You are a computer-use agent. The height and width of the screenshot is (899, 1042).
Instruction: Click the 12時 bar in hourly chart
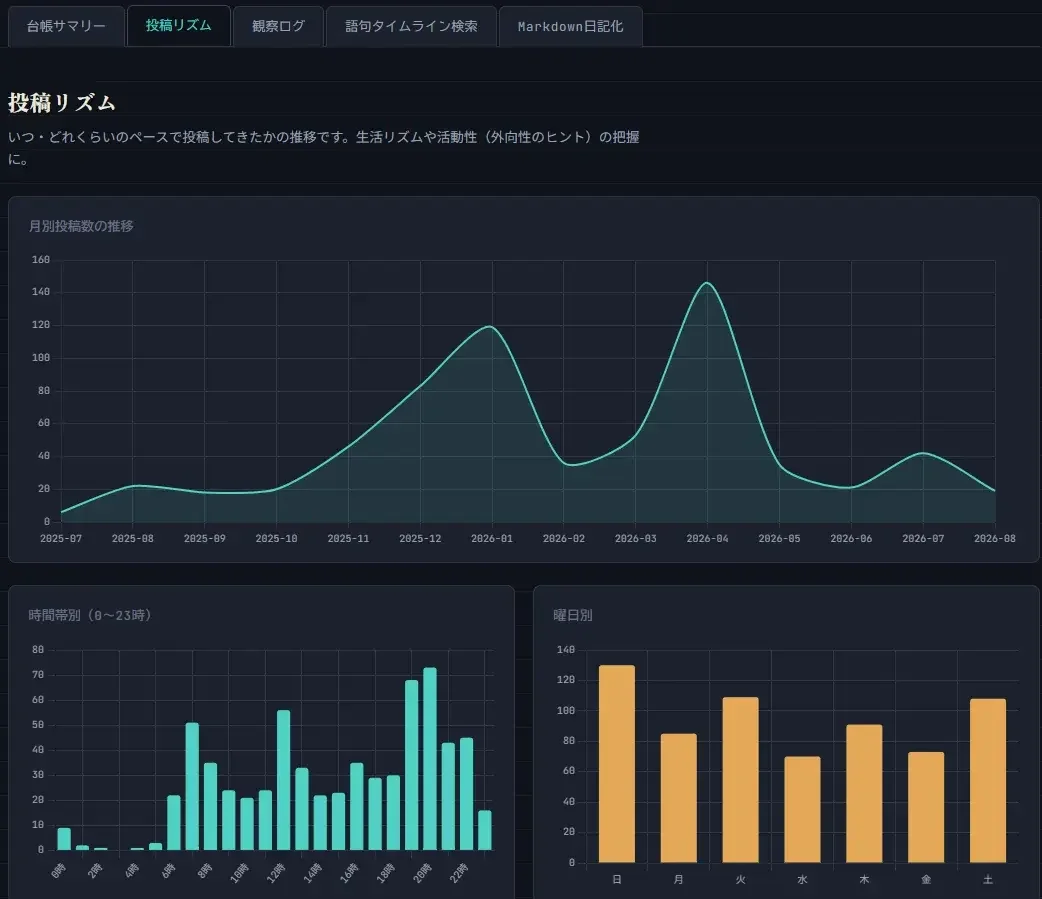[284, 780]
